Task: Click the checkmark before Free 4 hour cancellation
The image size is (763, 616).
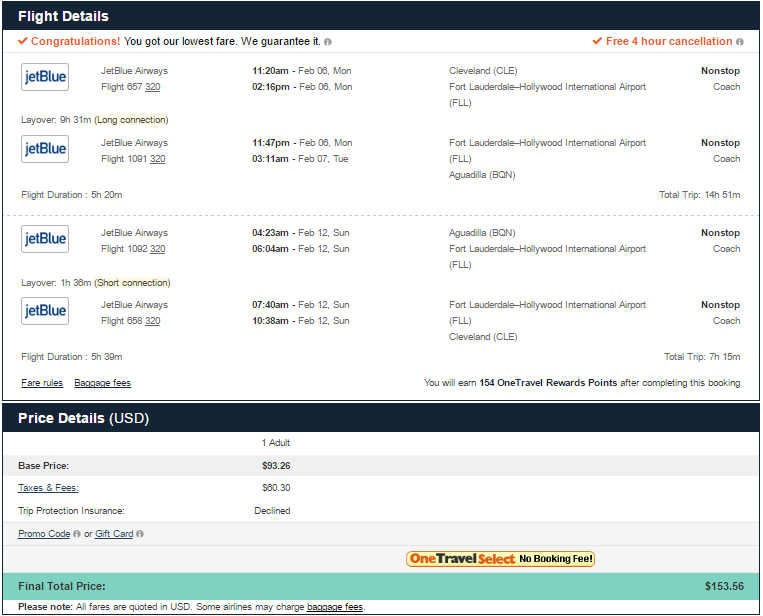Action: point(597,41)
